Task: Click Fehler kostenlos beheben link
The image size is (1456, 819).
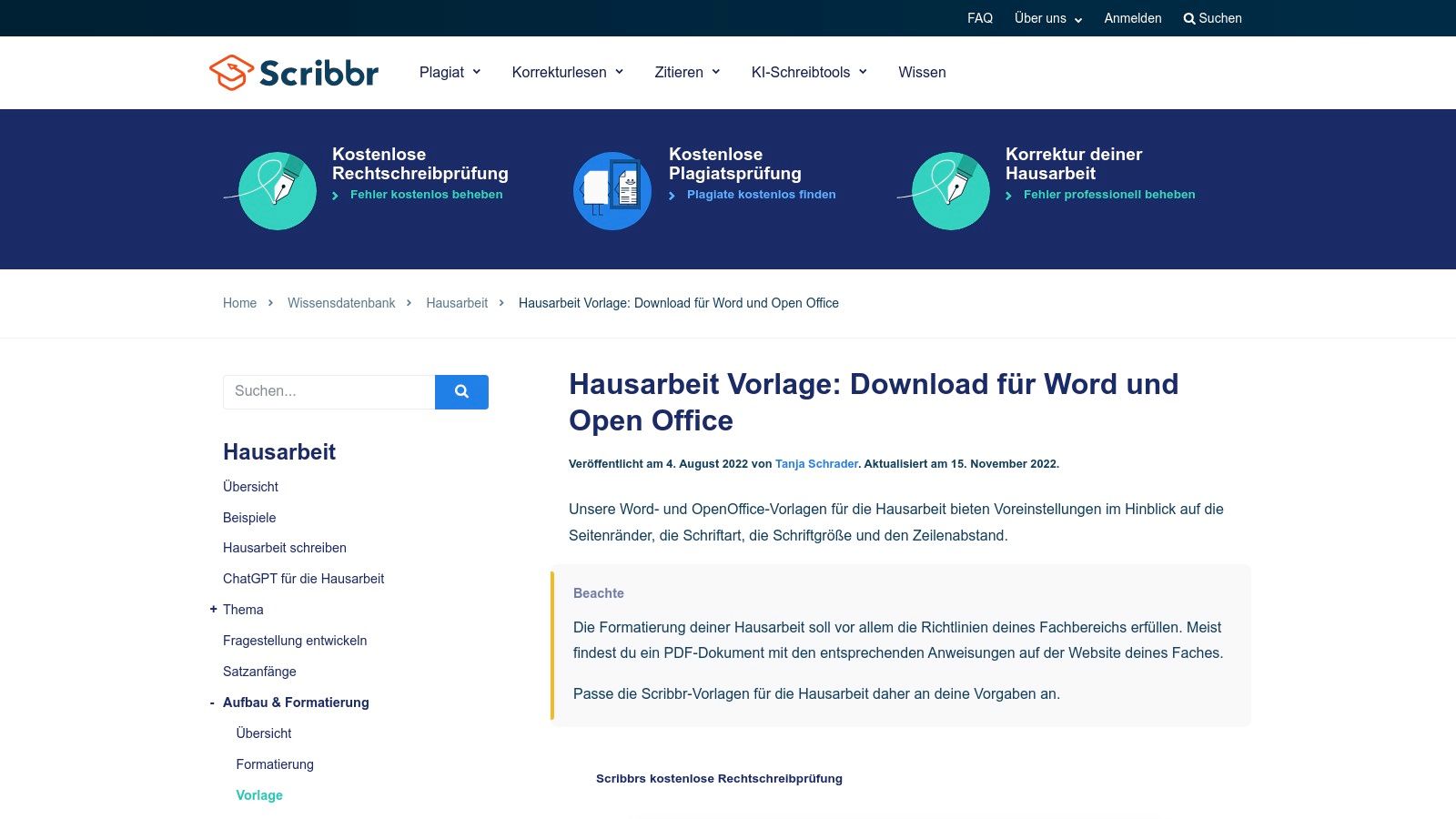Action: 426,195
